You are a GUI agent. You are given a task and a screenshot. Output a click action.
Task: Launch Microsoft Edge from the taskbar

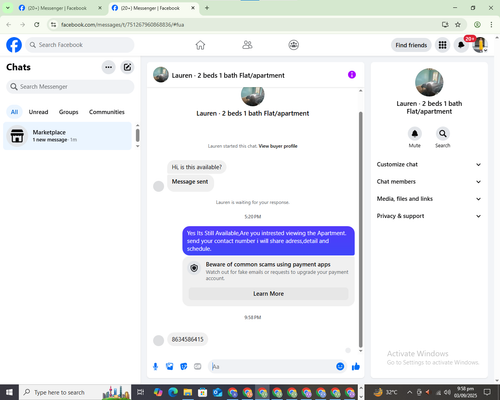point(173,392)
